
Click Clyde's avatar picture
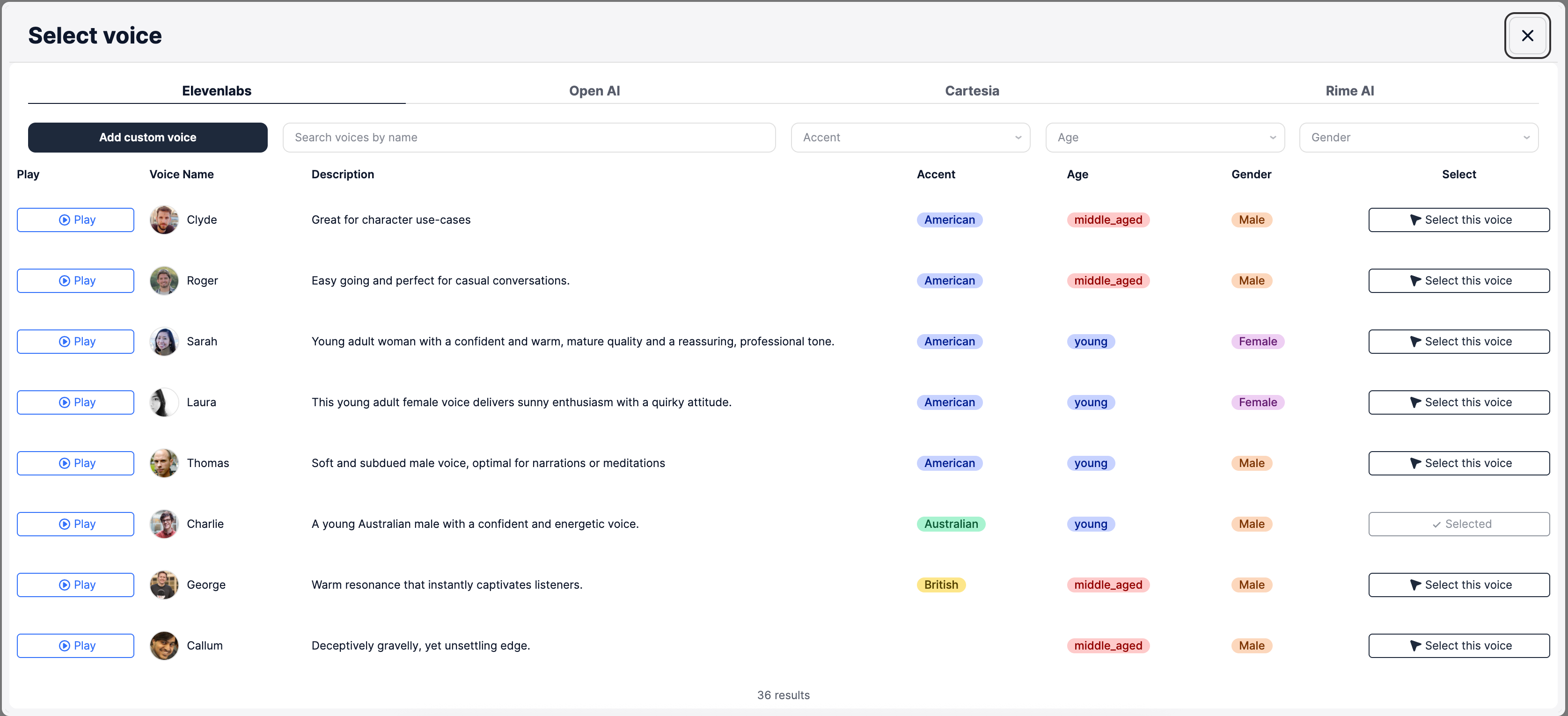coord(164,219)
